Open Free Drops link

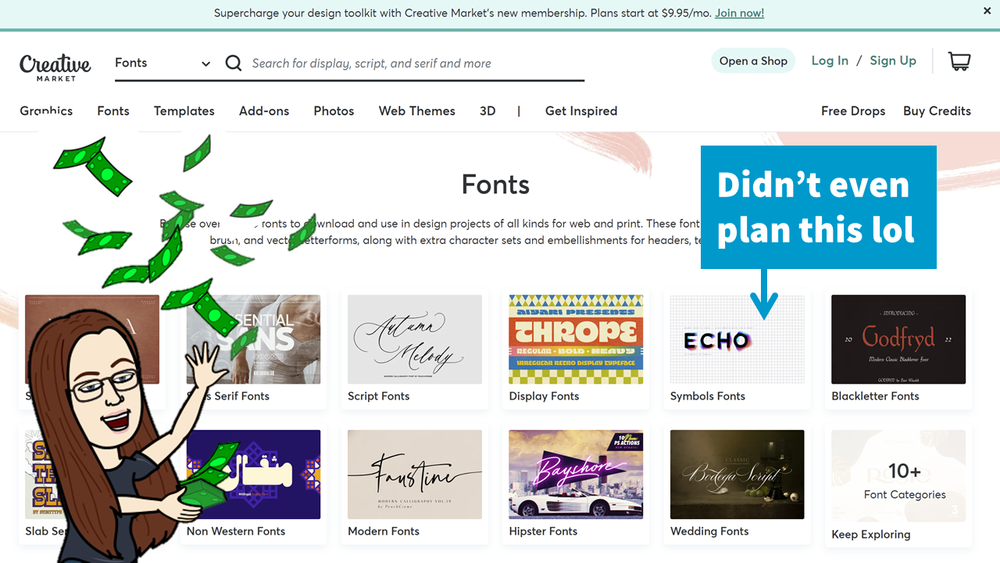(853, 111)
